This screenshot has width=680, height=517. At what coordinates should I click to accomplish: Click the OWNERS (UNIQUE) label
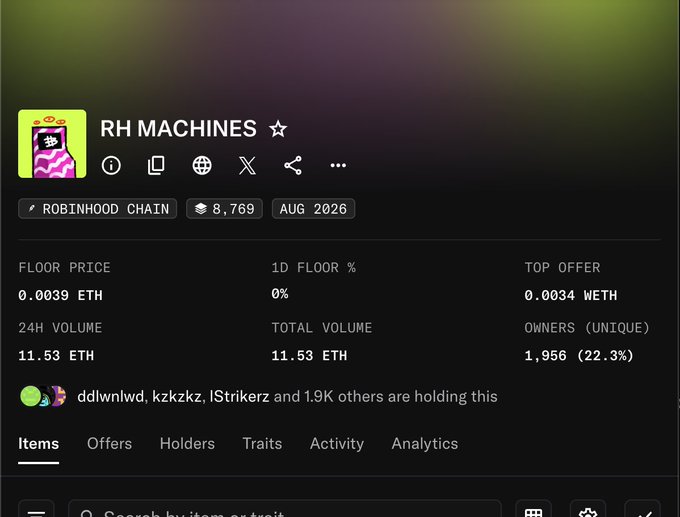[x=587, y=328]
